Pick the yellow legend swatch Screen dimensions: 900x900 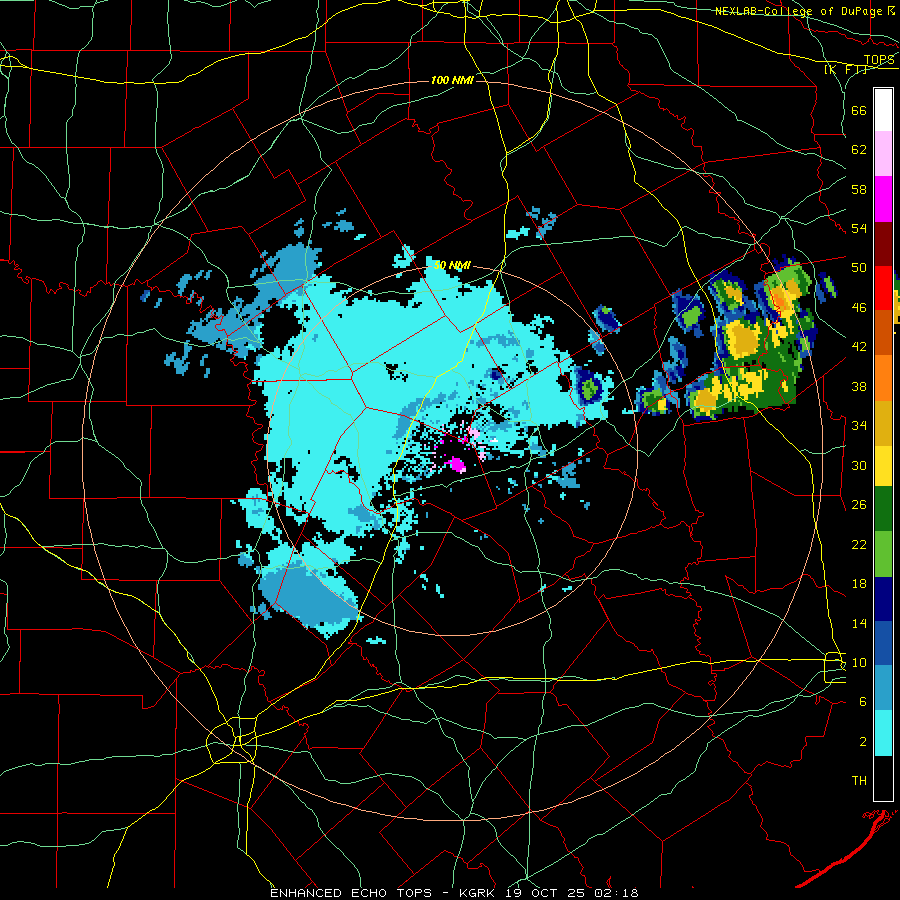(883, 466)
